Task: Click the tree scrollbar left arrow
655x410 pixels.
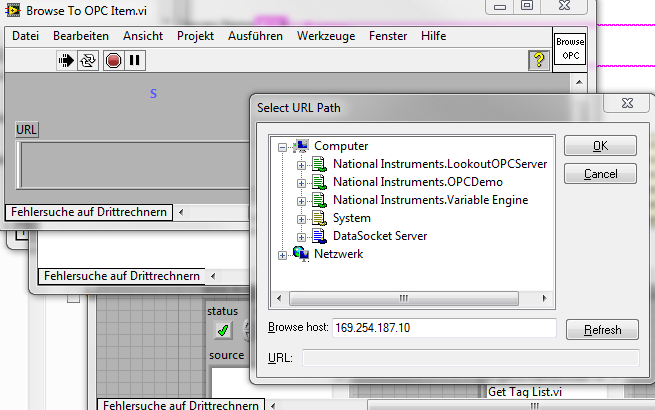Action: (x=279, y=298)
